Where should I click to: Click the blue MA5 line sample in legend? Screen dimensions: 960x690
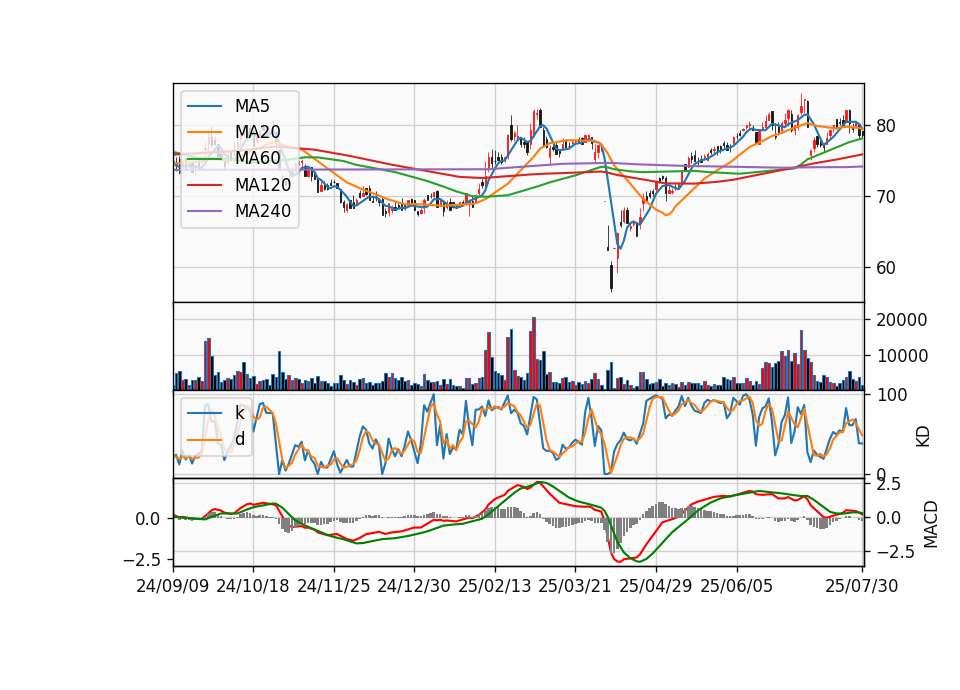[204, 106]
